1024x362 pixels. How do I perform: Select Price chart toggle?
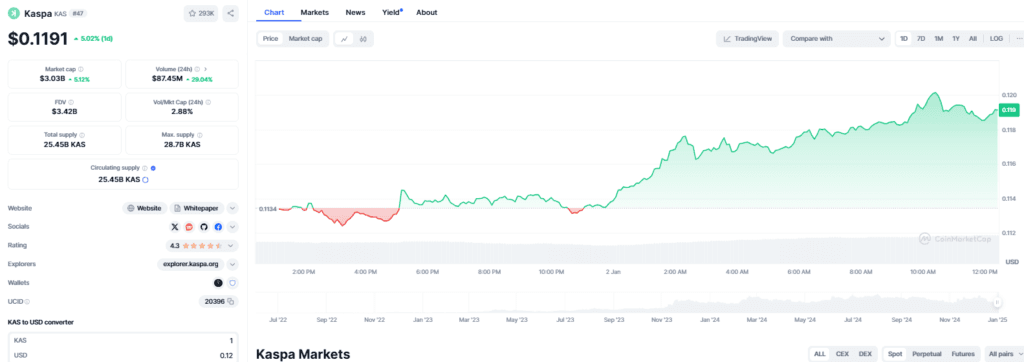point(270,39)
